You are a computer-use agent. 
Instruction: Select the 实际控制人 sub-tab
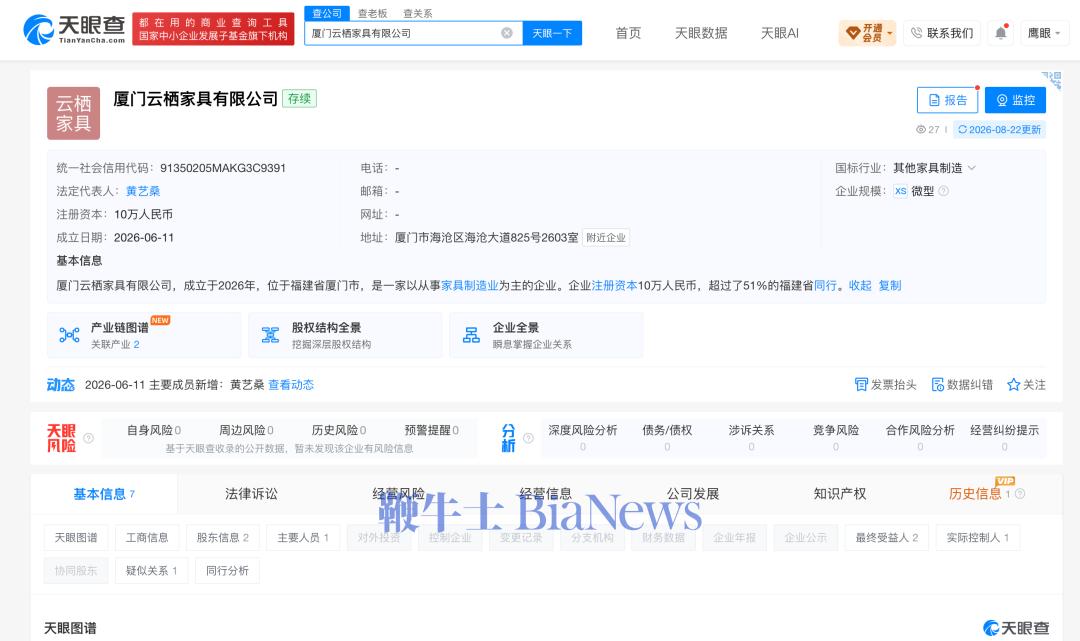click(977, 538)
